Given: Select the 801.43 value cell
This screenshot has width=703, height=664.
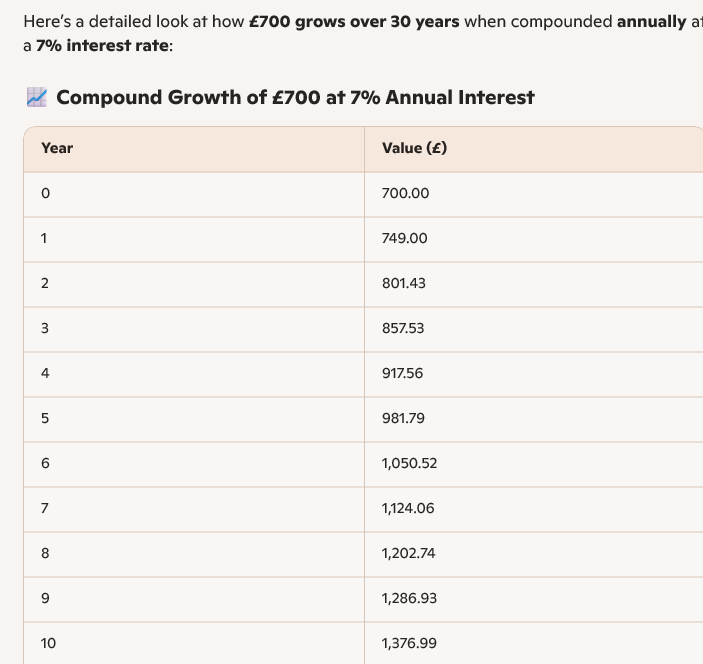Looking at the screenshot, I should [x=404, y=283].
